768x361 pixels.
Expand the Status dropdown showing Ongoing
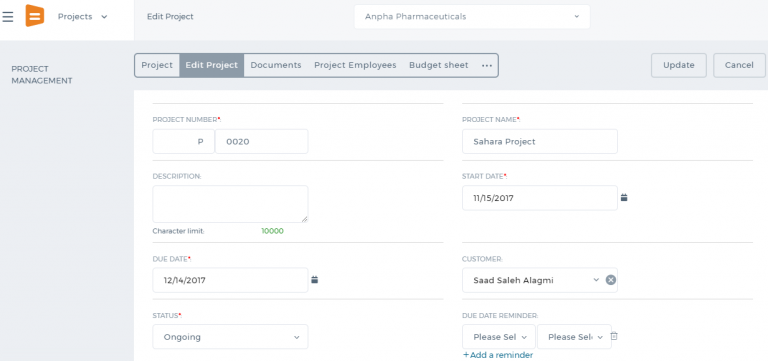[230, 337]
